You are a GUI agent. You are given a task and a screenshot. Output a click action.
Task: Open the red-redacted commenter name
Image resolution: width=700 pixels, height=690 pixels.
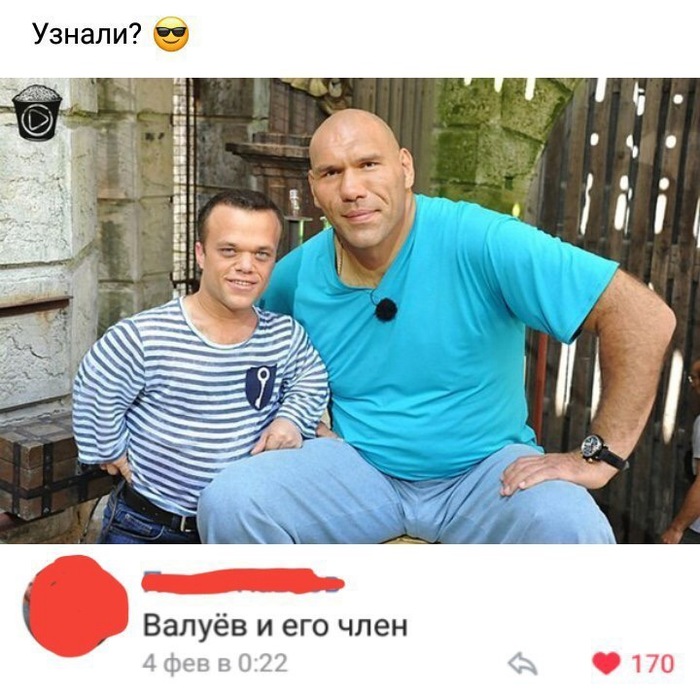243,581
